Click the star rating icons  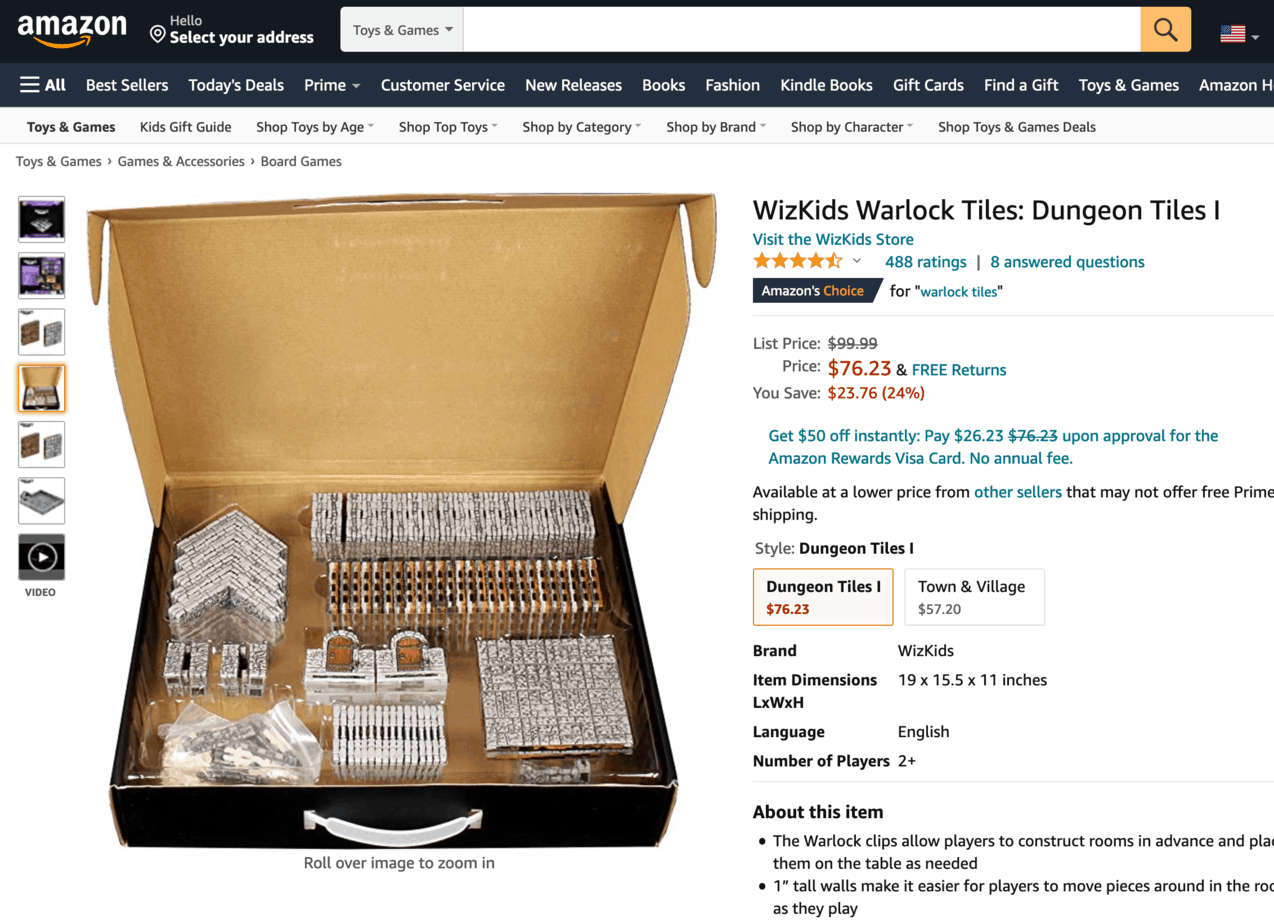798,262
